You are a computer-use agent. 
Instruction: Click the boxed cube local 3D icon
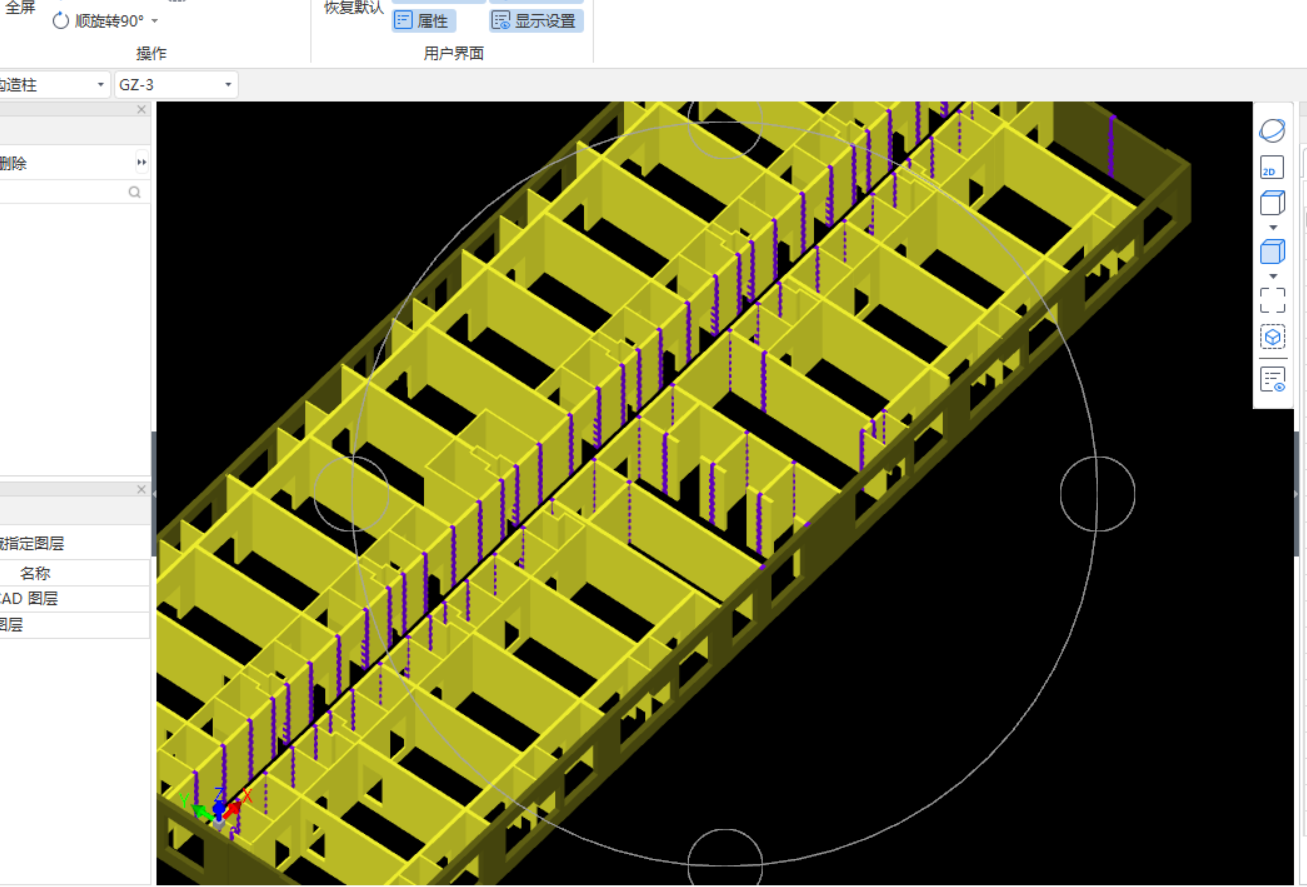click(x=1272, y=337)
